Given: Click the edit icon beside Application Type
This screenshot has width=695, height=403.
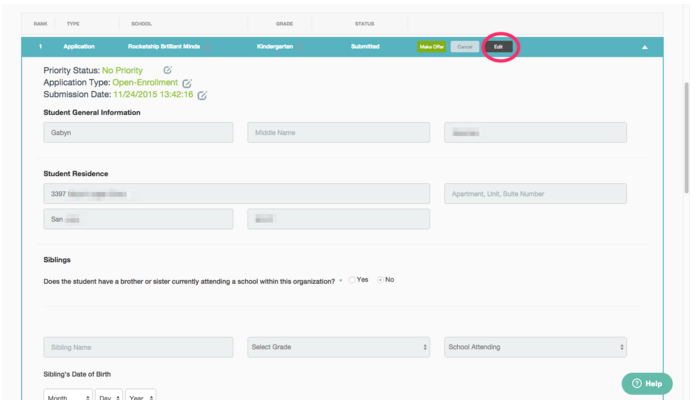Looking at the screenshot, I should pos(187,83).
